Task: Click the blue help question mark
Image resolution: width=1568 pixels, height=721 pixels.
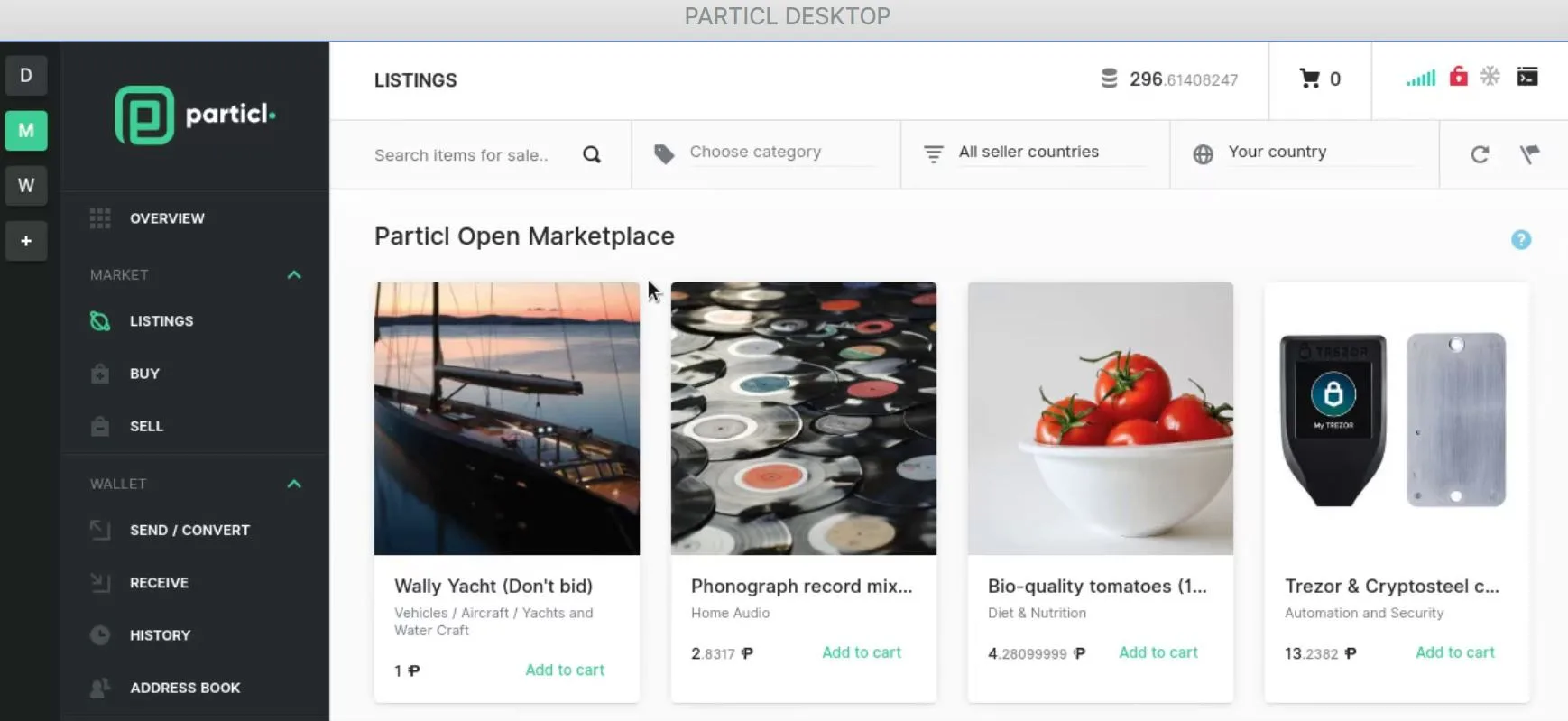Action: pyautogui.click(x=1521, y=240)
